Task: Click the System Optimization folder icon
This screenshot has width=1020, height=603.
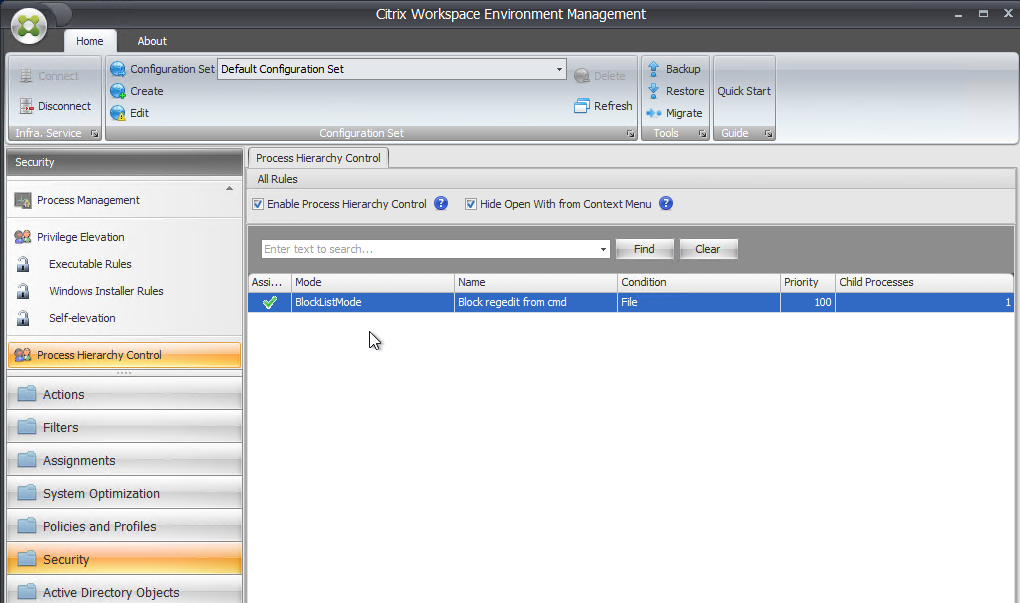Action: coord(27,493)
